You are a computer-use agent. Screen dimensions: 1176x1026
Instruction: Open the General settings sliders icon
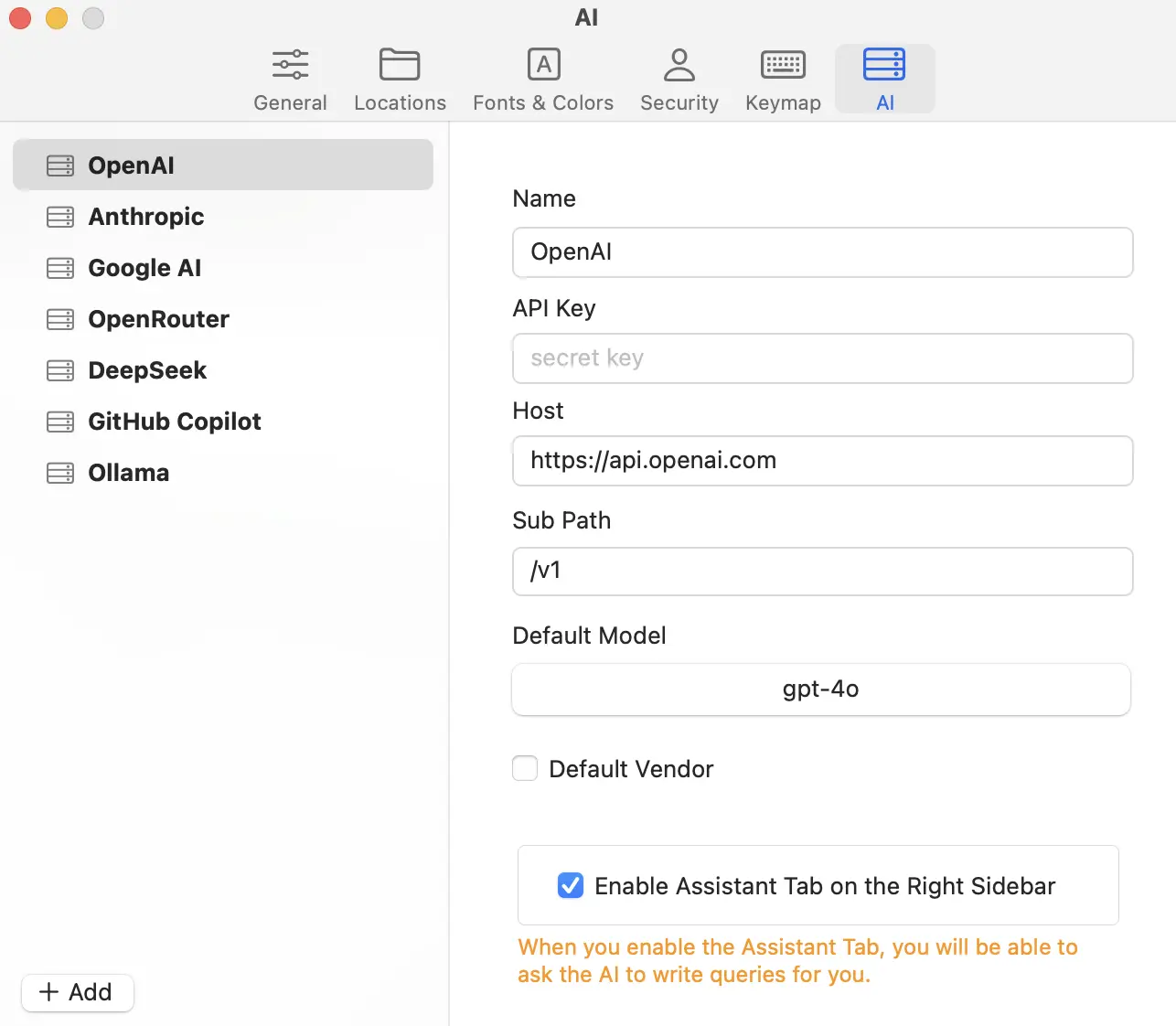pyautogui.click(x=290, y=65)
